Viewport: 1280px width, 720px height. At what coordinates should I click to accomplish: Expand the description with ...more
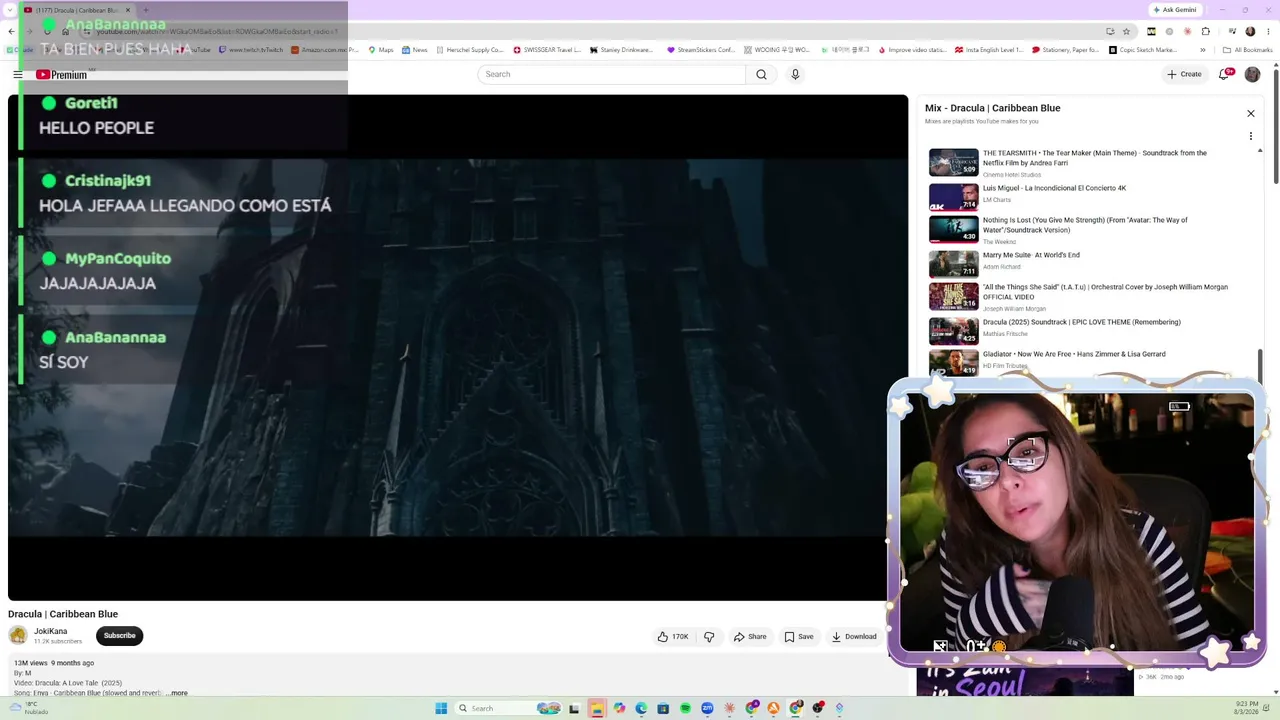(177, 693)
